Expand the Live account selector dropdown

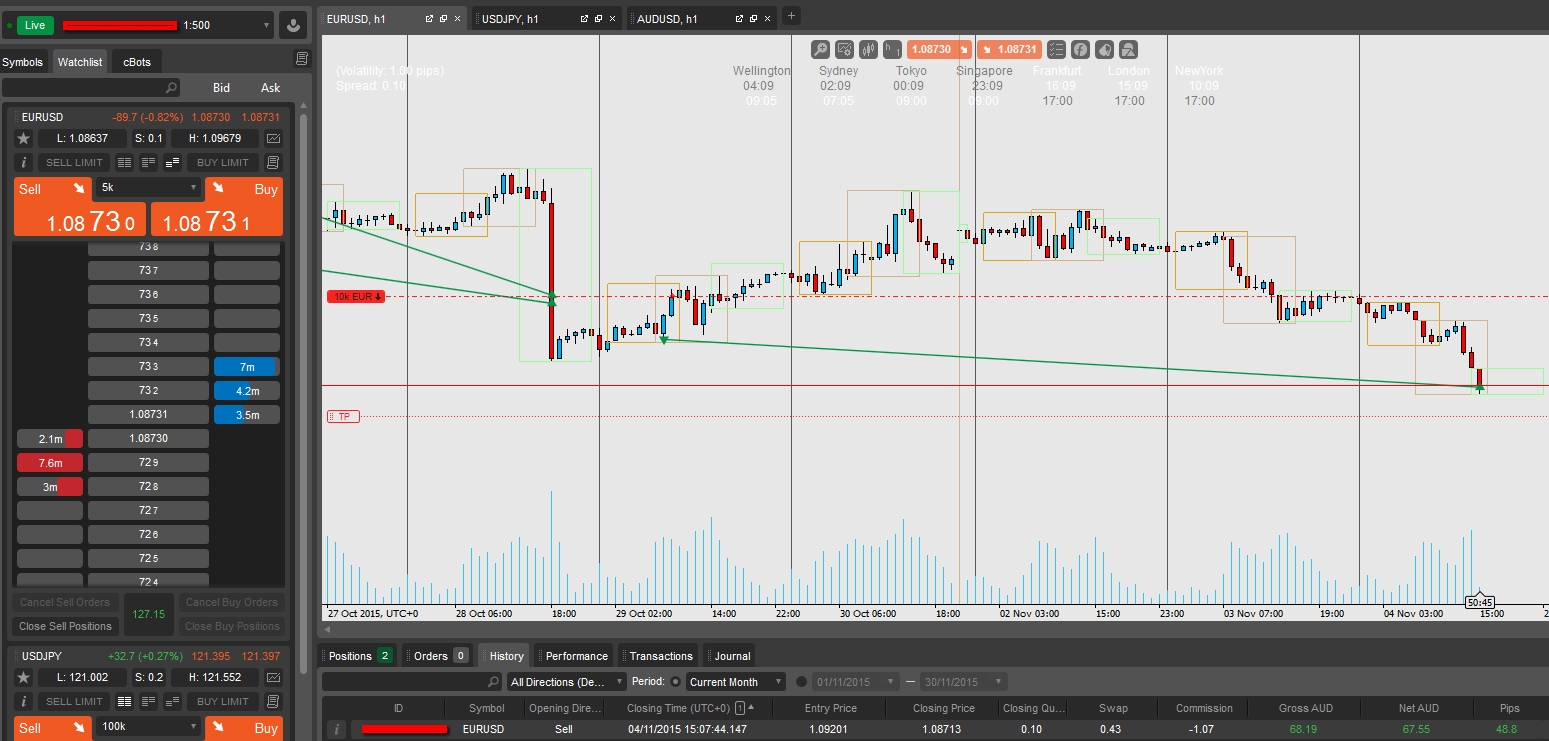click(266, 25)
